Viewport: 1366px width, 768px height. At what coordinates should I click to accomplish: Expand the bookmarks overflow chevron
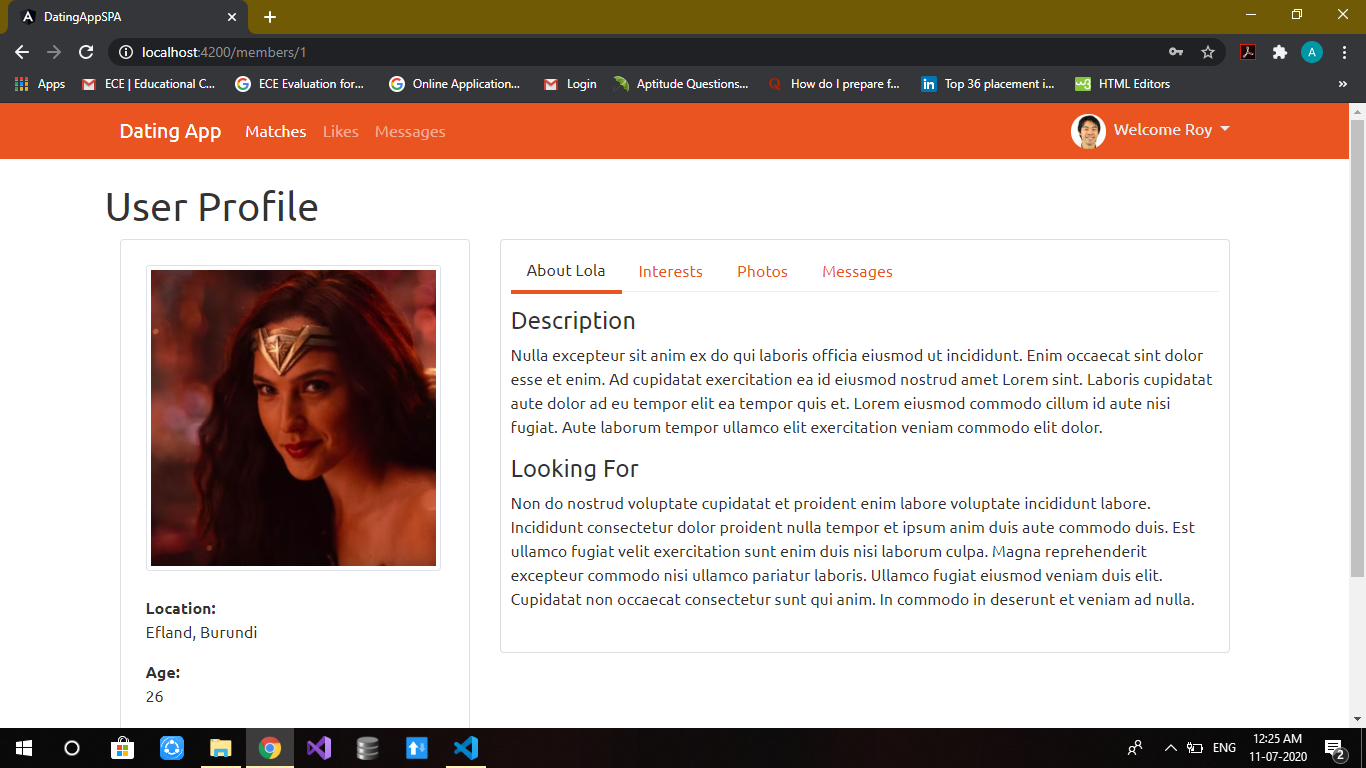1343,84
